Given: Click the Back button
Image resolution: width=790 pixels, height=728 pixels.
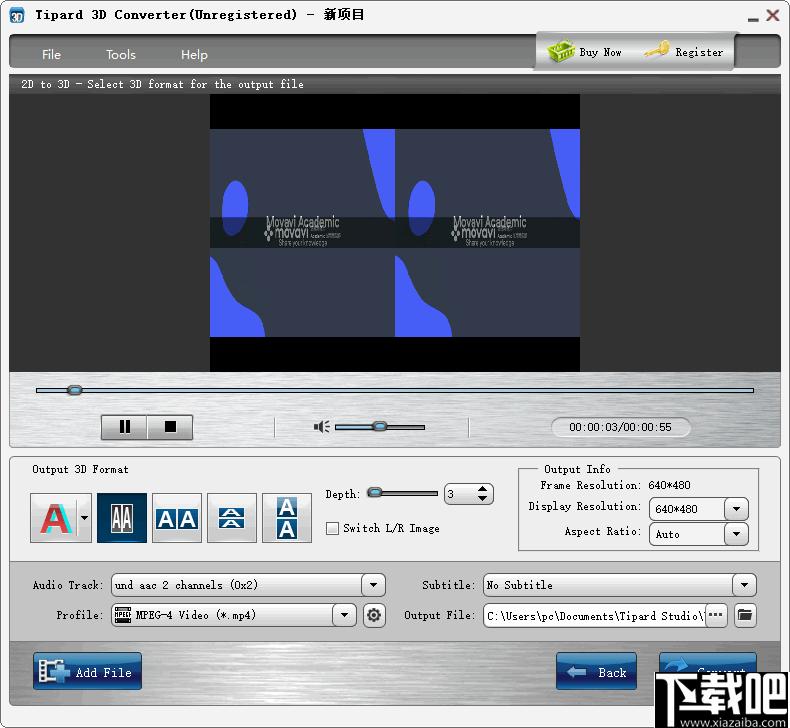Looking at the screenshot, I should point(596,672).
